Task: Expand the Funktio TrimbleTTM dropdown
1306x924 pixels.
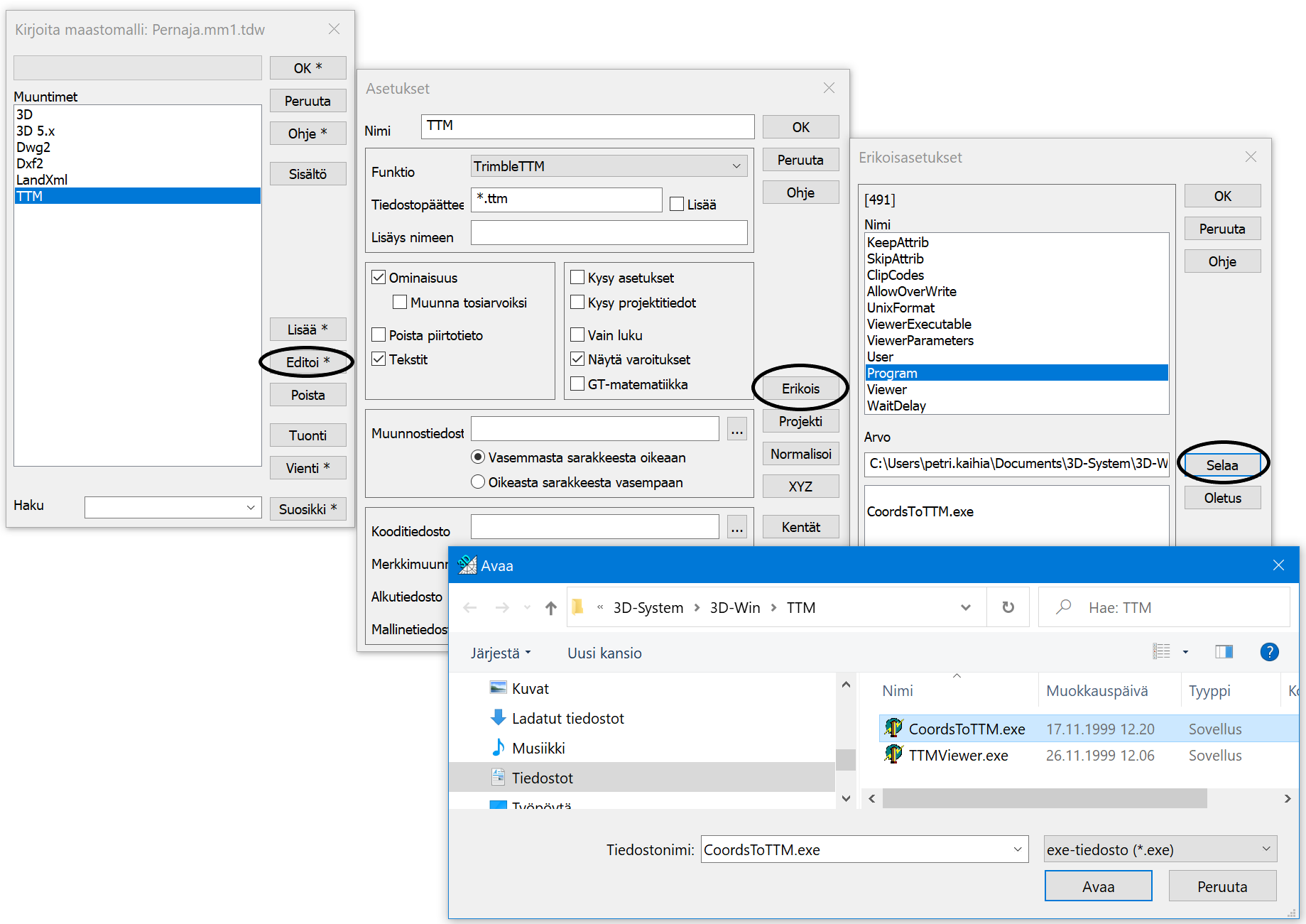Action: tap(736, 166)
